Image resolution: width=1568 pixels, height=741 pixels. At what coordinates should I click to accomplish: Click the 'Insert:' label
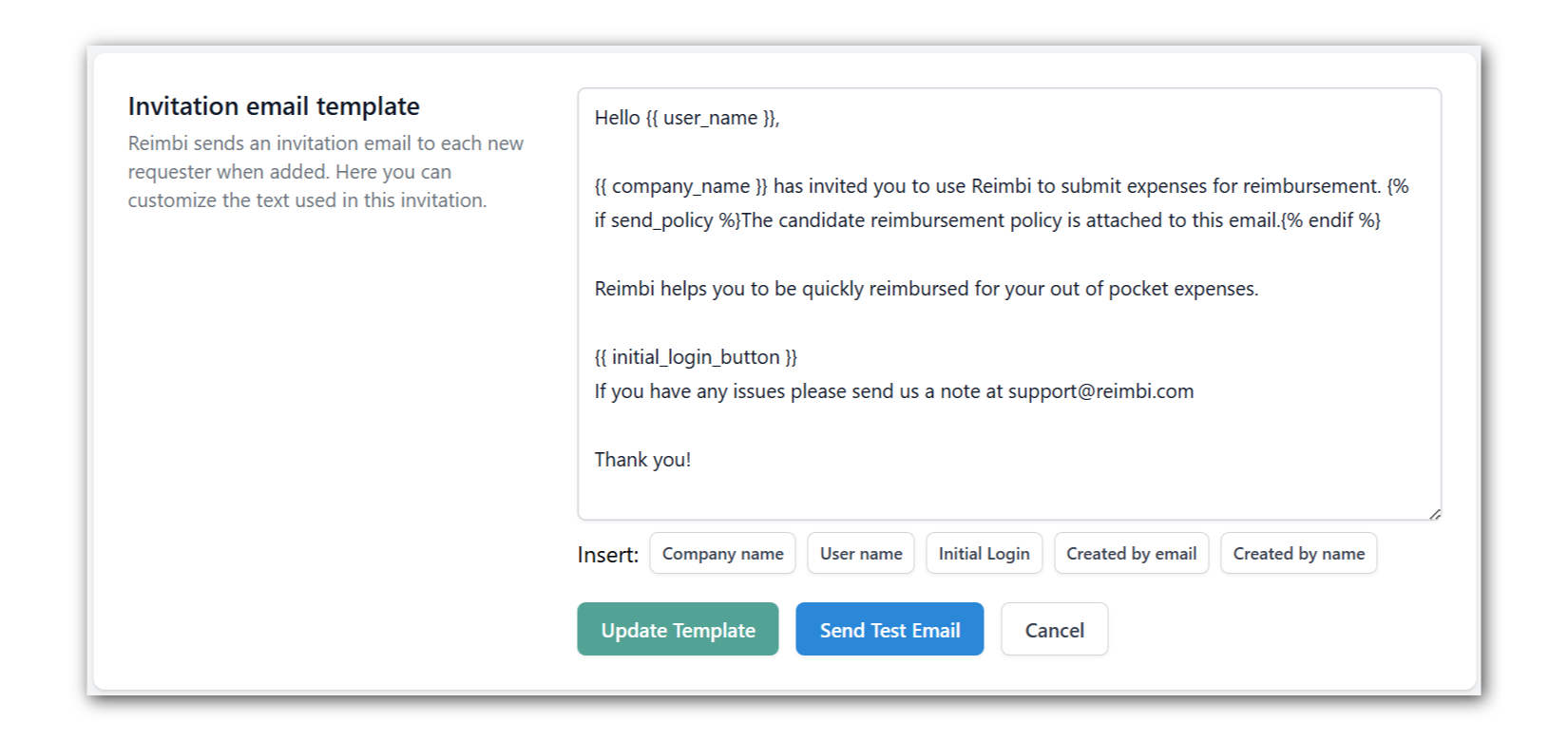608,555
